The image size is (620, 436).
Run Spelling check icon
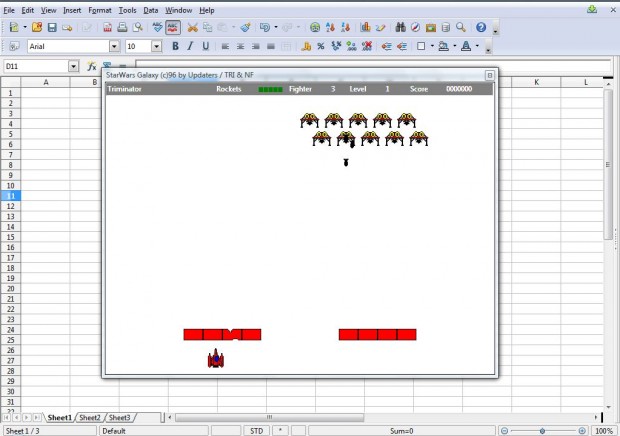tap(157, 27)
